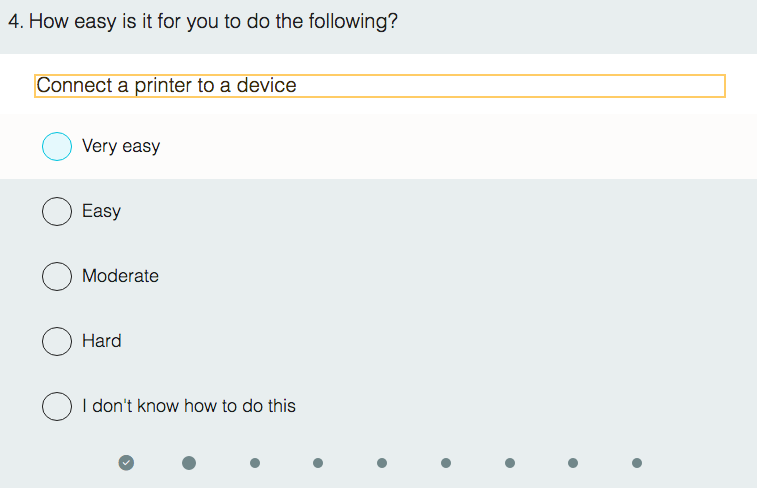Click the 'Very easy' label text

[x=121, y=147]
